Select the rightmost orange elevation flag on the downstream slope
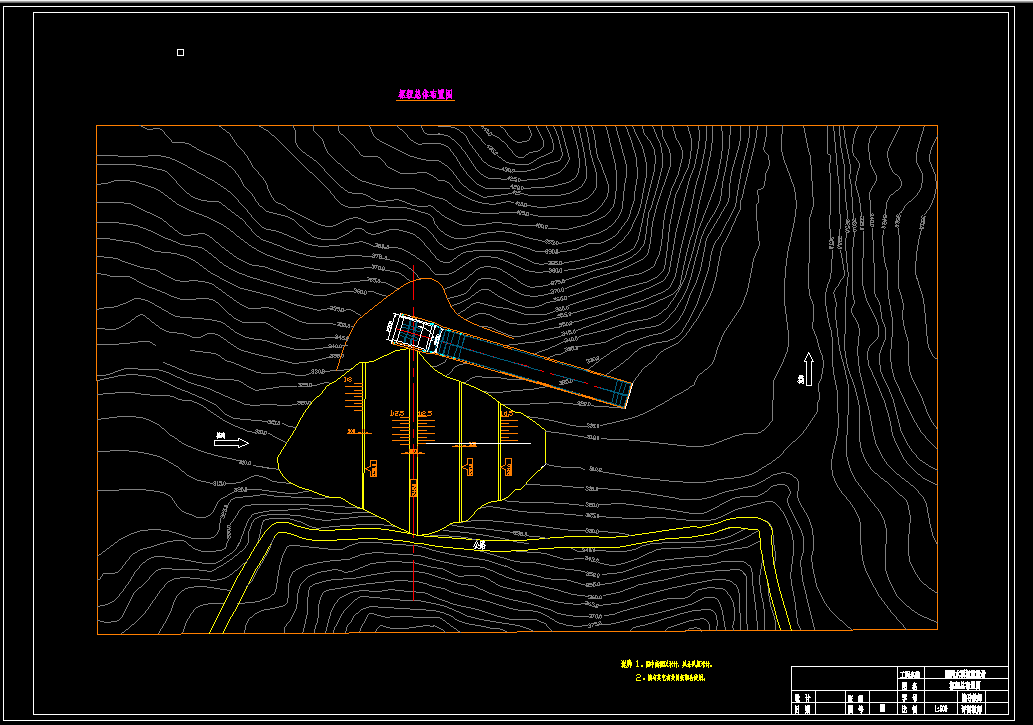 pyautogui.click(x=508, y=467)
